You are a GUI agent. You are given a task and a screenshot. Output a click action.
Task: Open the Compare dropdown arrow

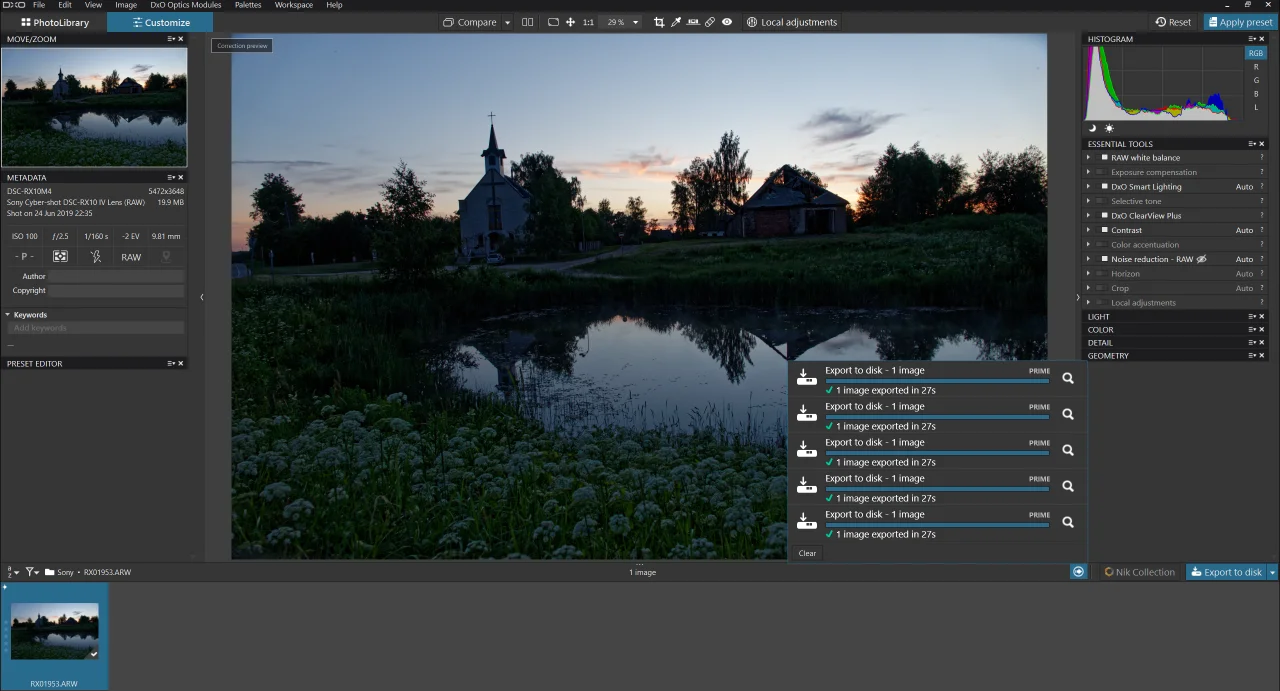pos(507,22)
